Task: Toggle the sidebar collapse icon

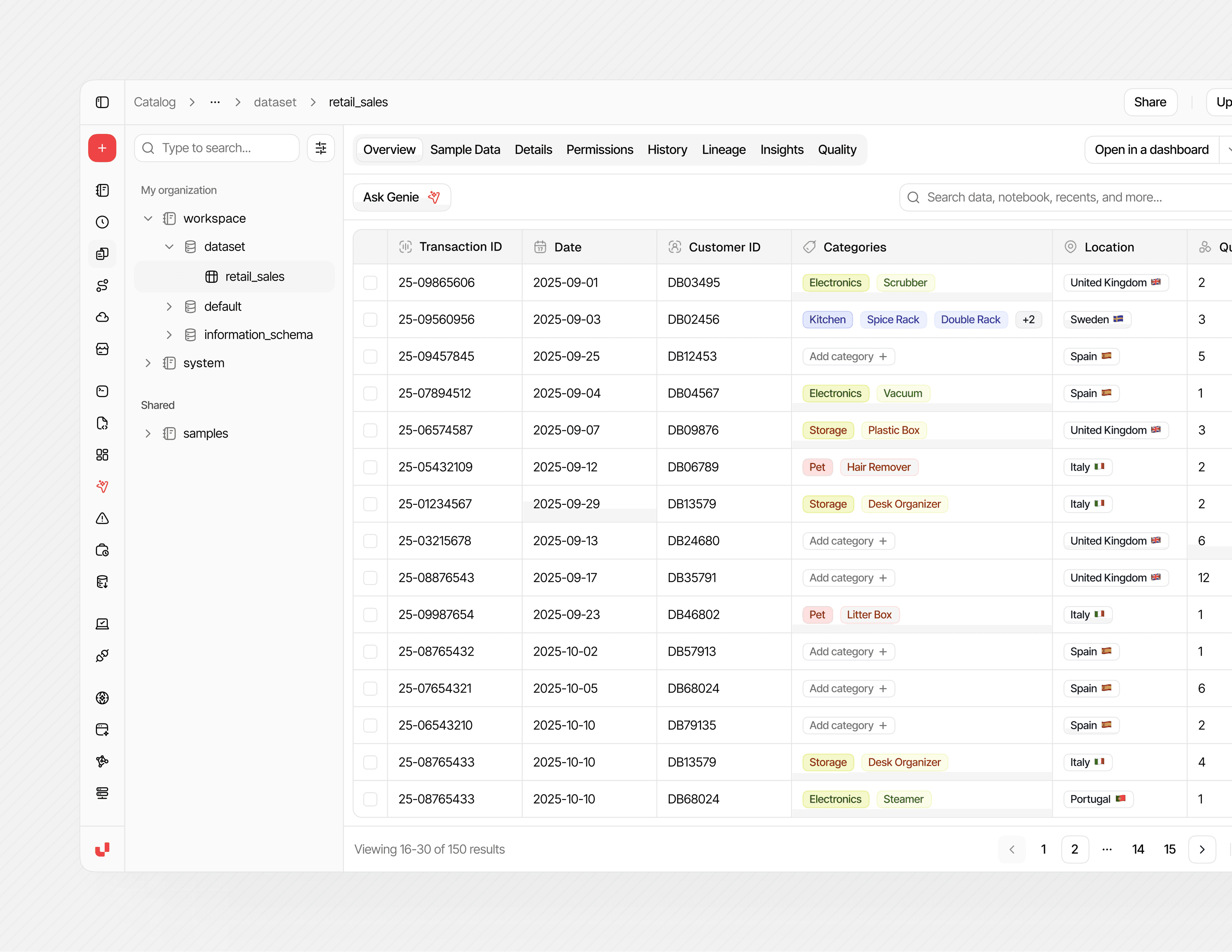Action: point(102,102)
